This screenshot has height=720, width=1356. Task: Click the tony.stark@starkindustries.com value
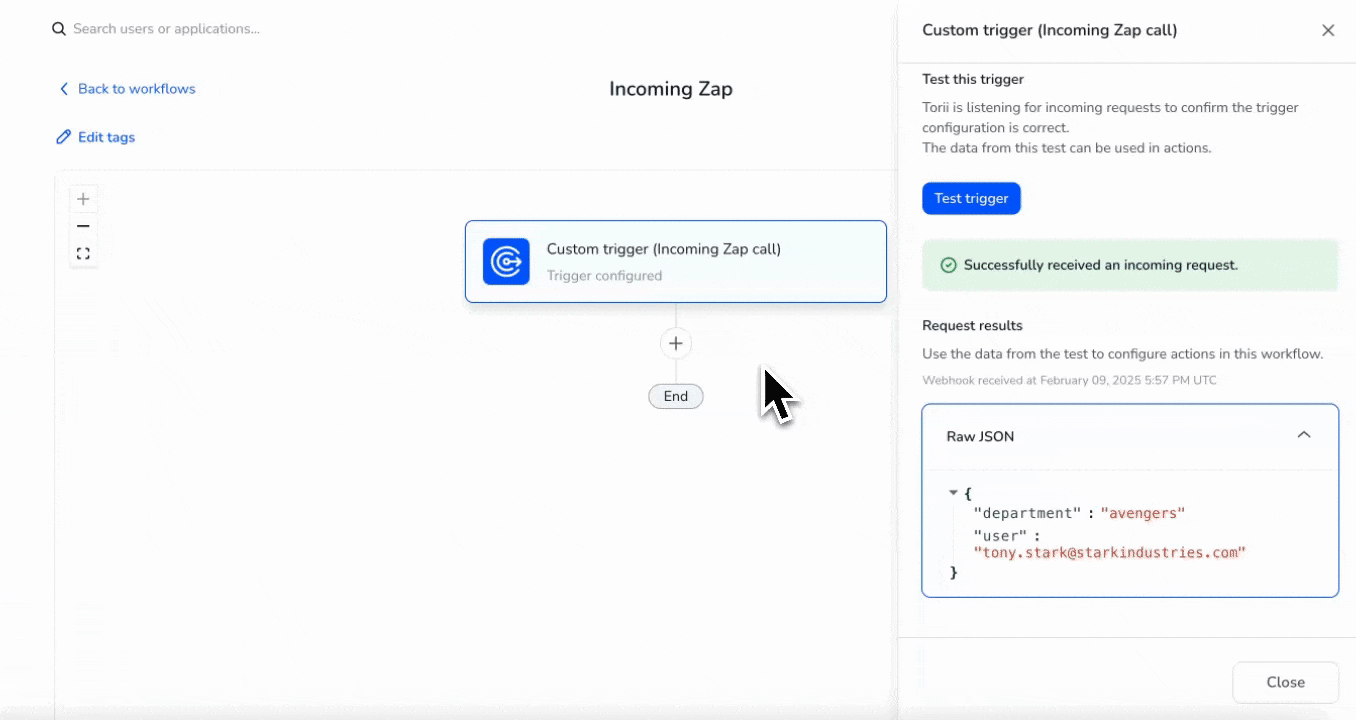point(1110,552)
